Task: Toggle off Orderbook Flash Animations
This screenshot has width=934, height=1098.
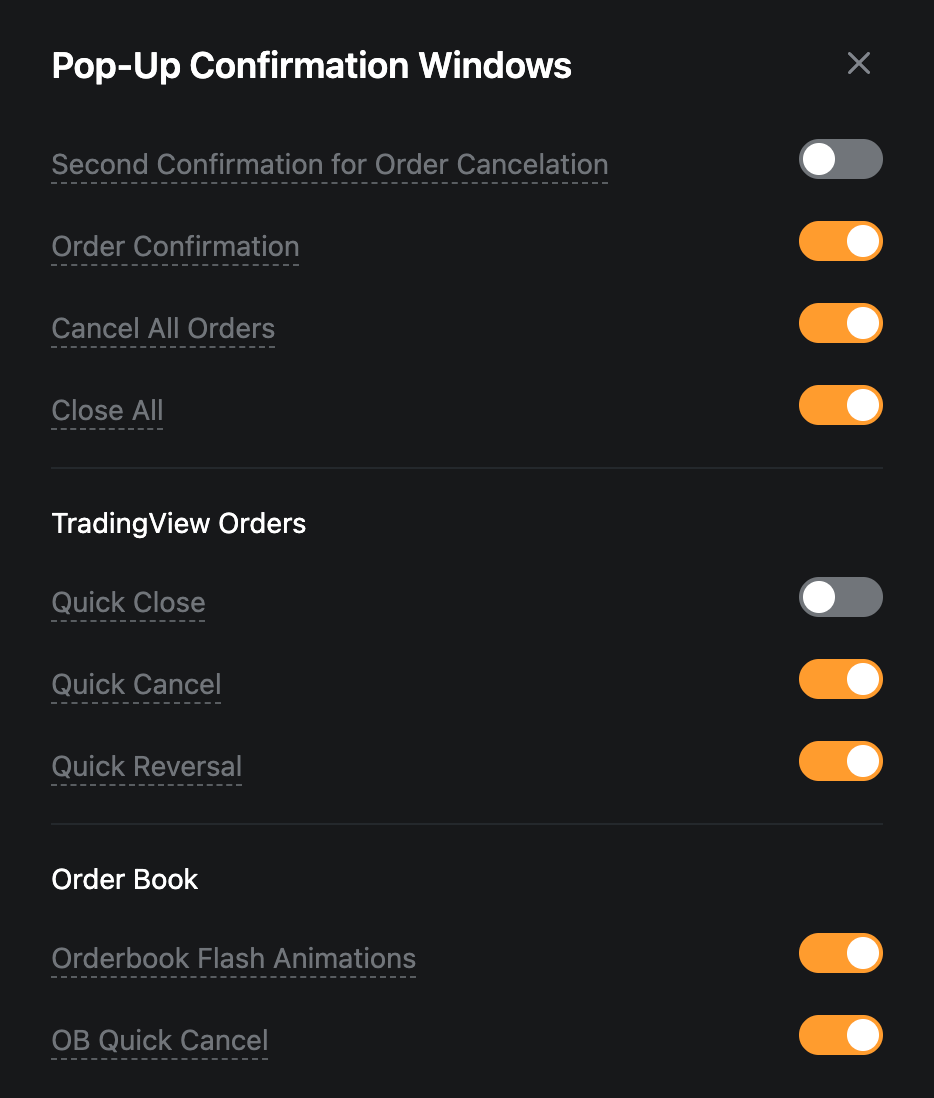Action: coord(840,954)
